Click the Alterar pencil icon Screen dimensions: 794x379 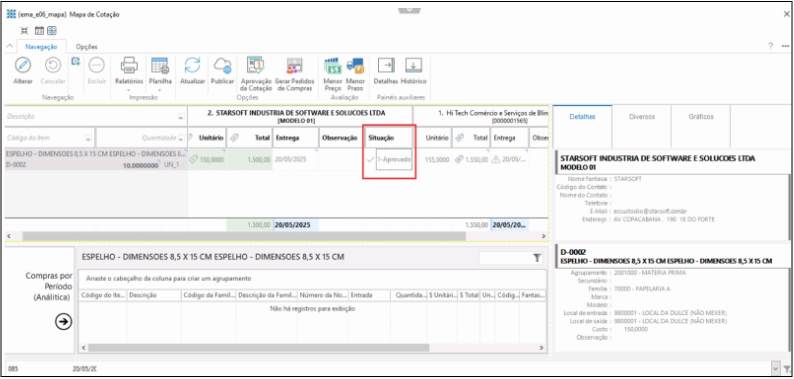(22, 65)
